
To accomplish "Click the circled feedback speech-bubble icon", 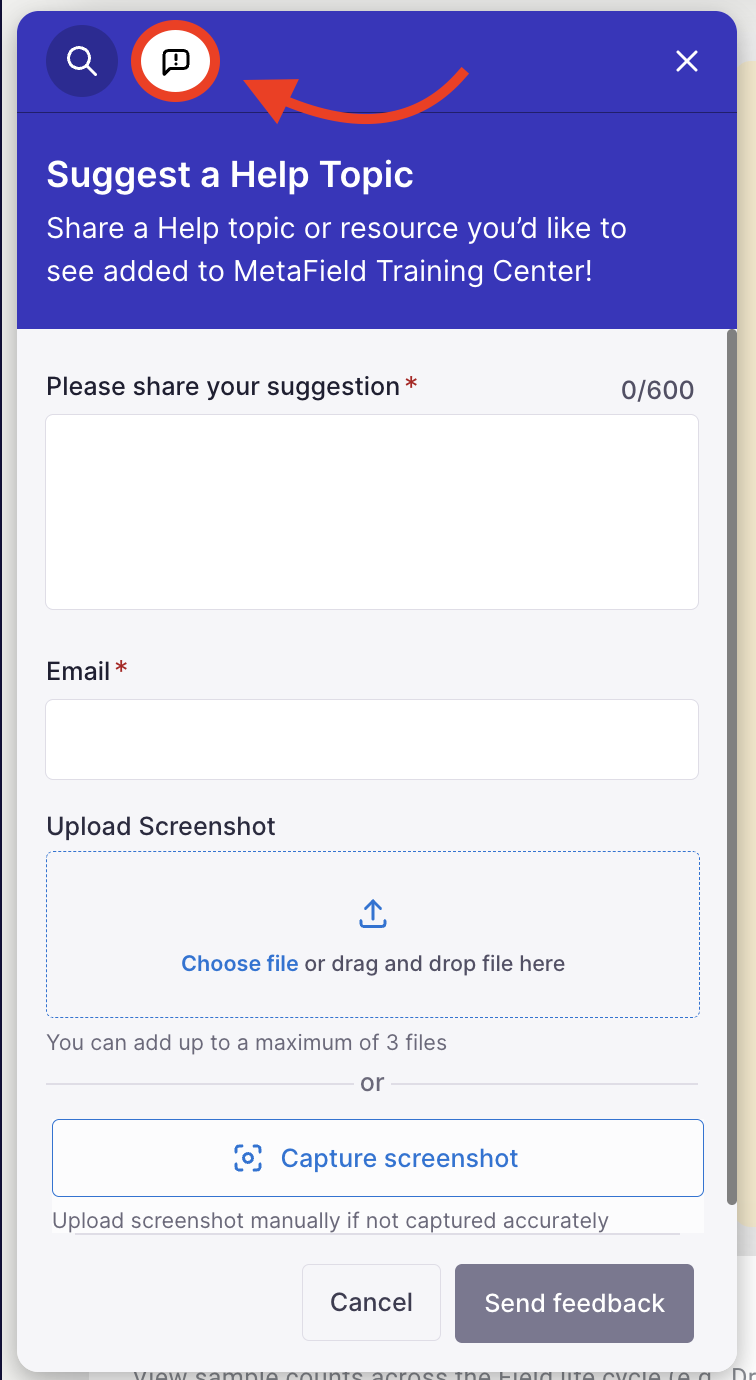I will [176, 62].
